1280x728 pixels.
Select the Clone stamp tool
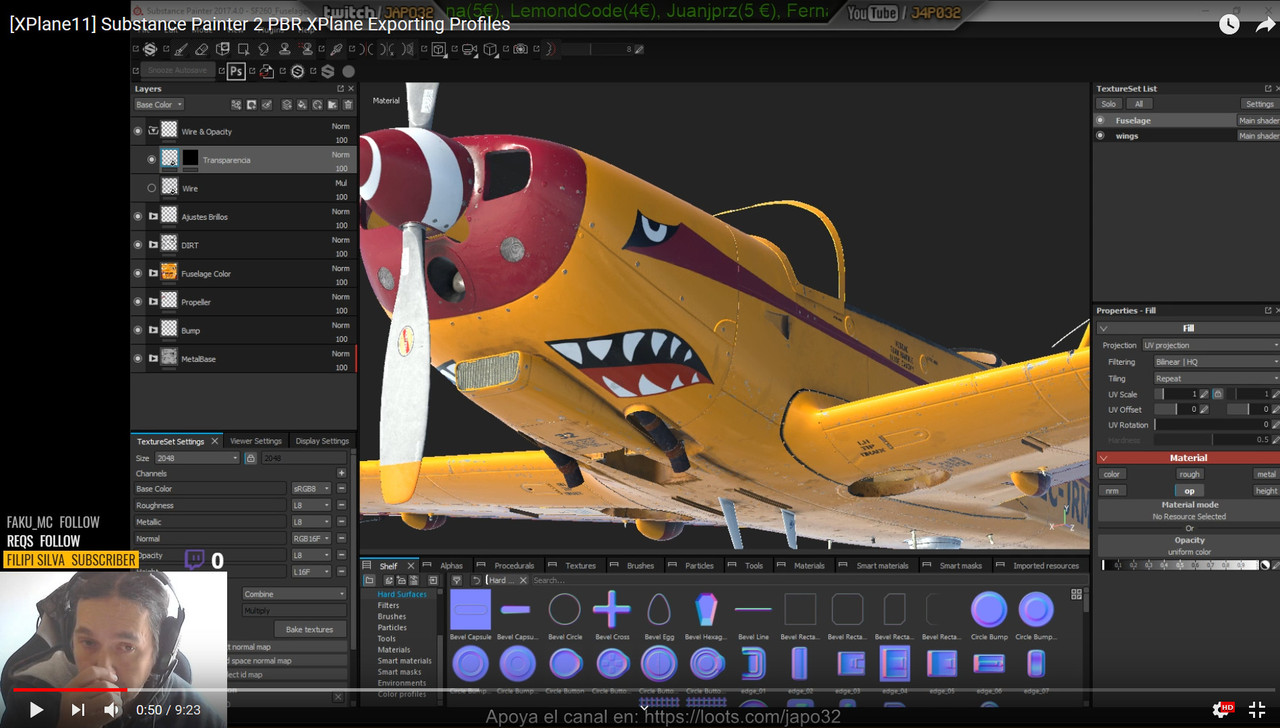(284, 49)
